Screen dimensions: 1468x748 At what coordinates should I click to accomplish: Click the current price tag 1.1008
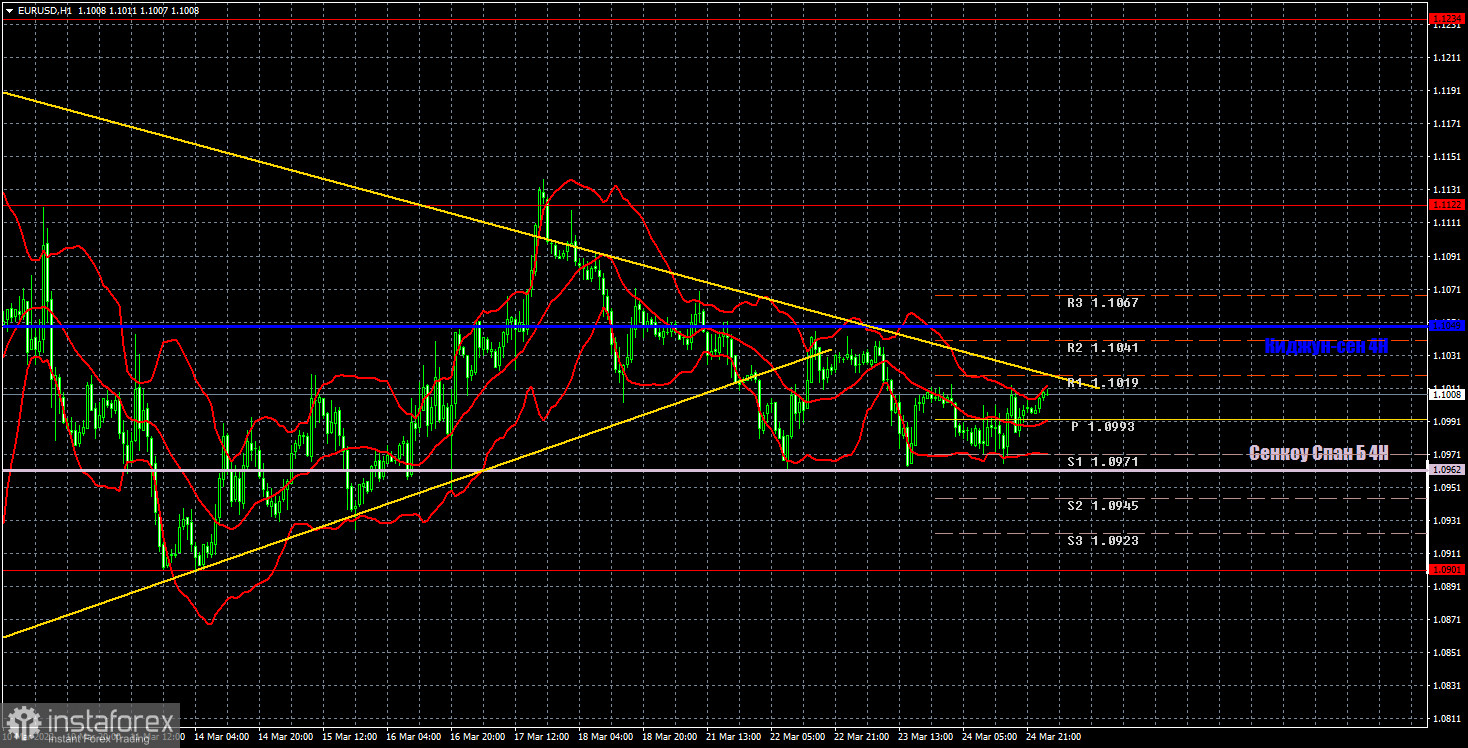click(x=1447, y=394)
